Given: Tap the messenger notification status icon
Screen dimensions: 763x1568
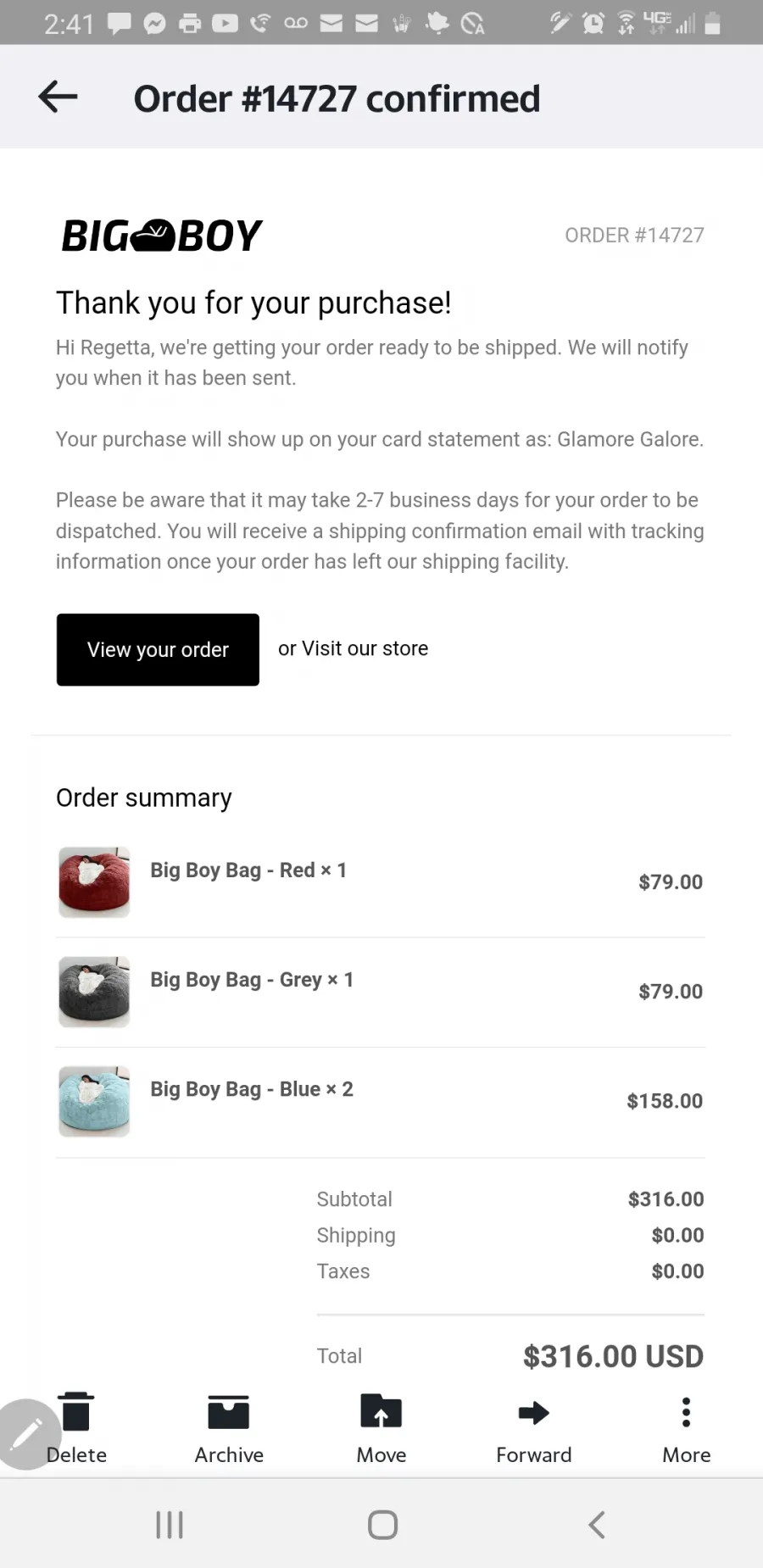Looking at the screenshot, I should pyautogui.click(x=154, y=24).
